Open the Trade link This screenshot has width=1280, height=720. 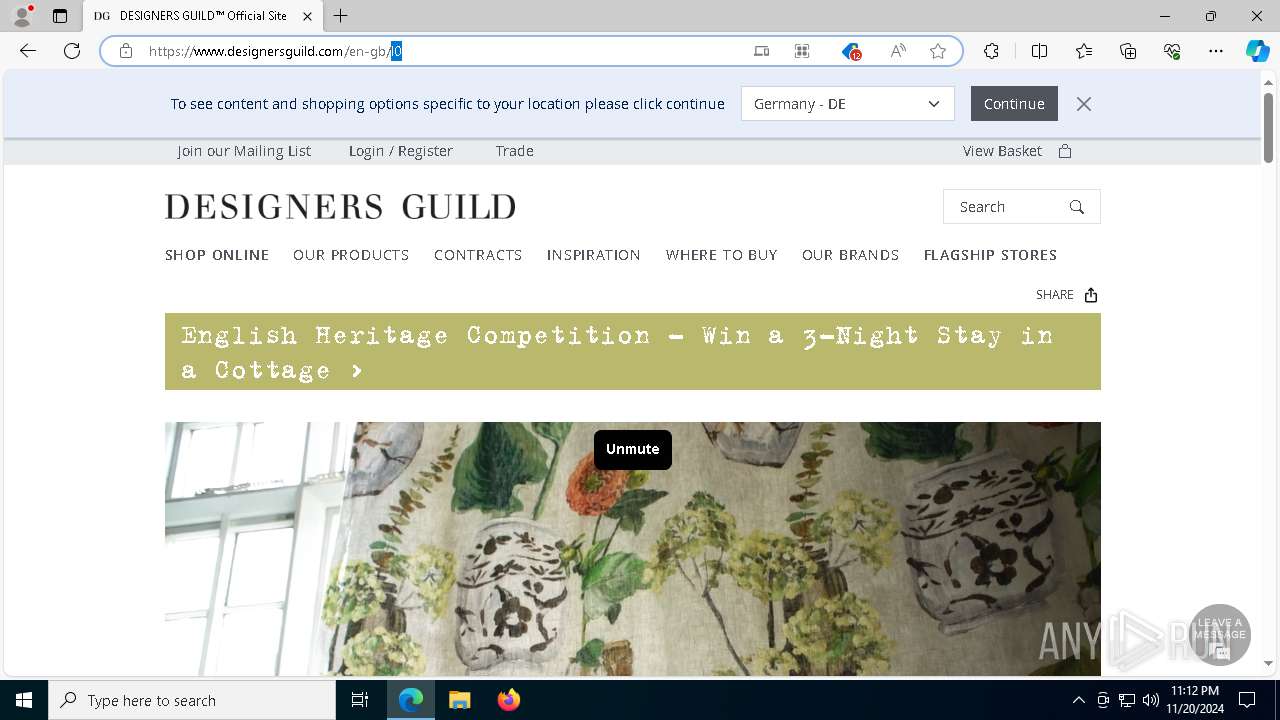514,151
